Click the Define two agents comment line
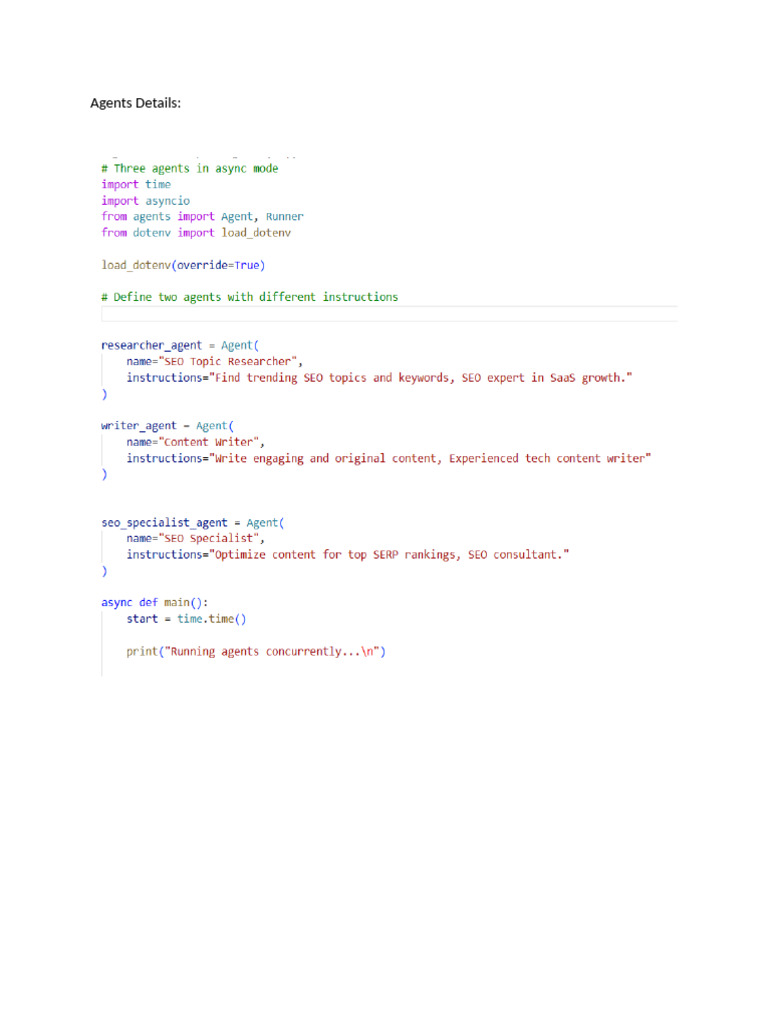The width and height of the screenshot is (768, 1024). 249,297
